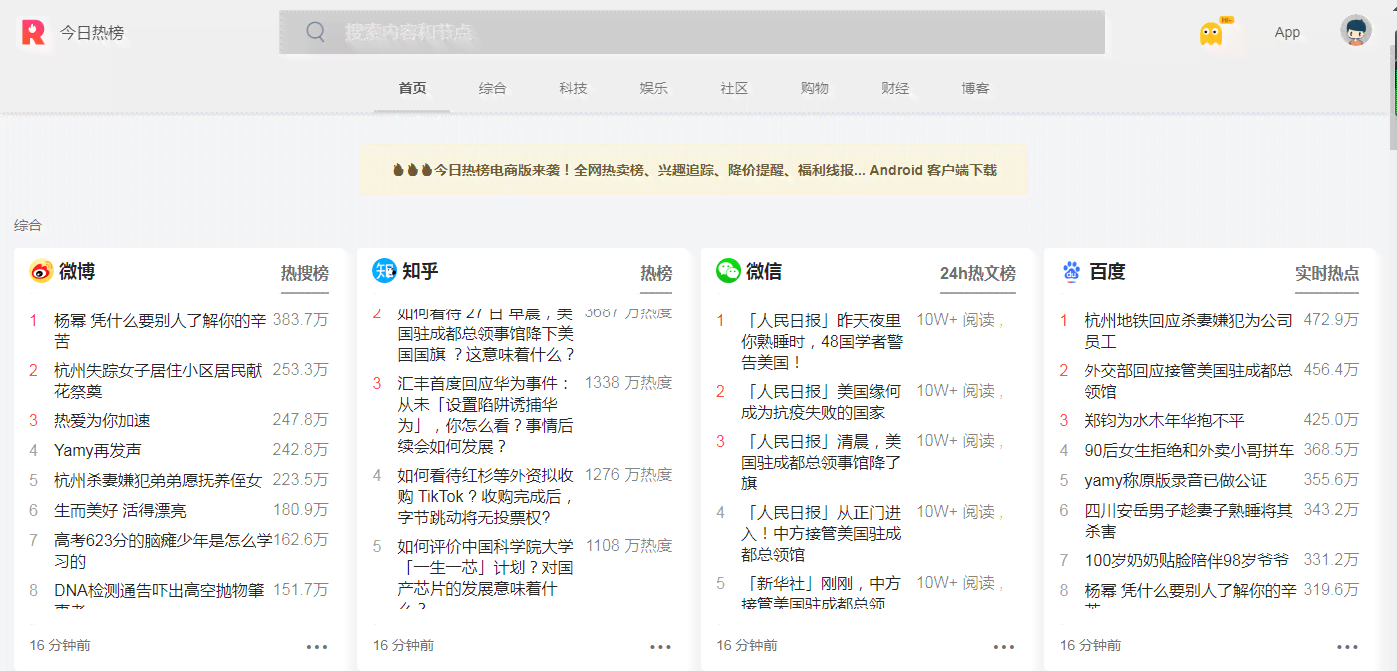
Task: Click the red R site logo
Action: point(33,32)
